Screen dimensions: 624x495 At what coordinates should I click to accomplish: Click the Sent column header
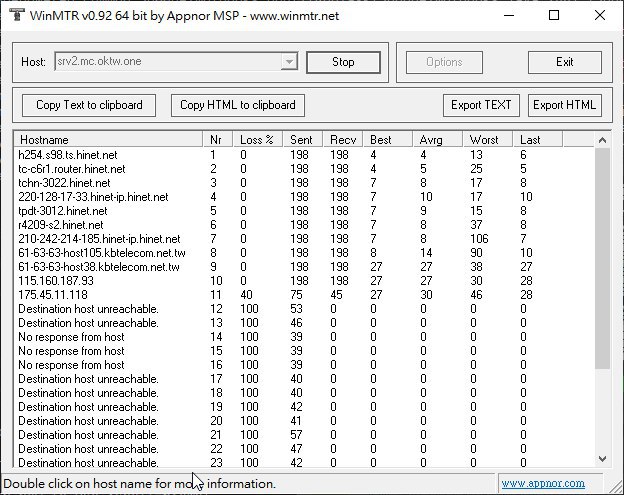click(x=303, y=140)
